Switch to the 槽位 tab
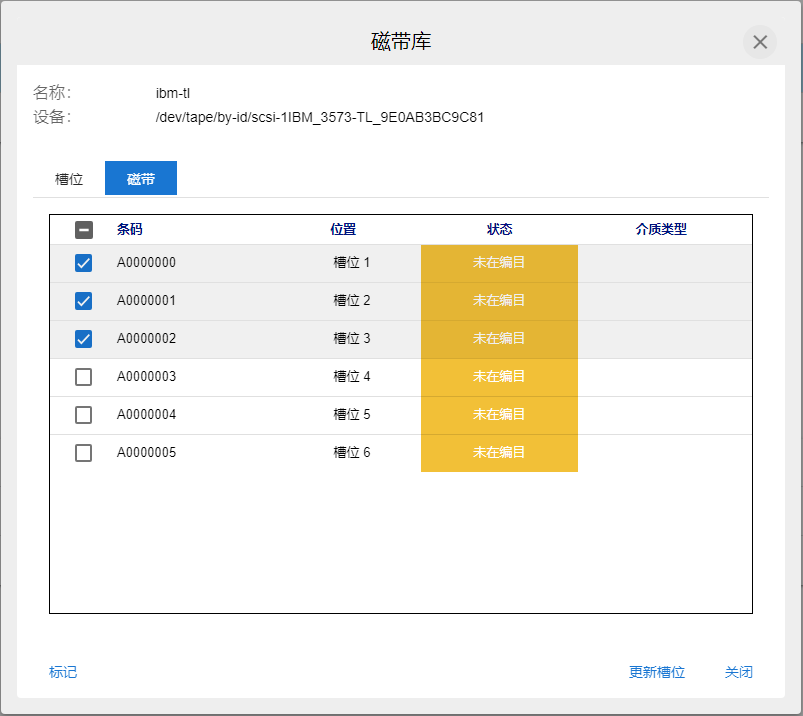Viewport: 803px width, 716px height. [69, 179]
